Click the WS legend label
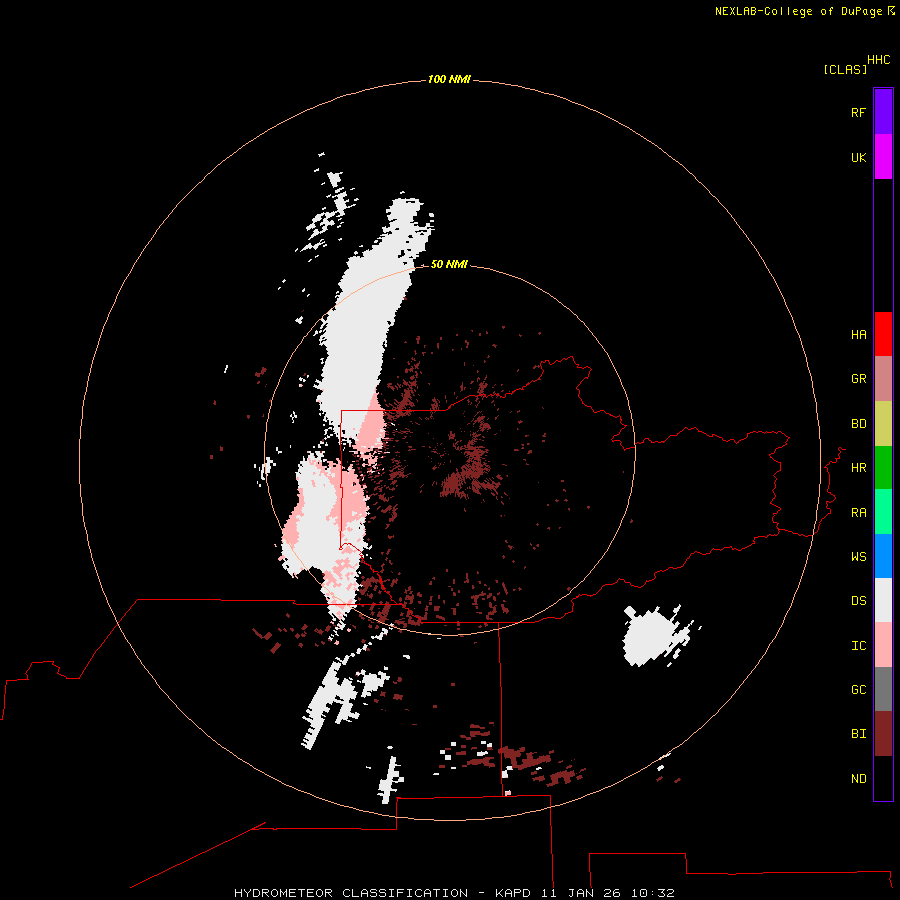This screenshot has width=900, height=900. [858, 557]
